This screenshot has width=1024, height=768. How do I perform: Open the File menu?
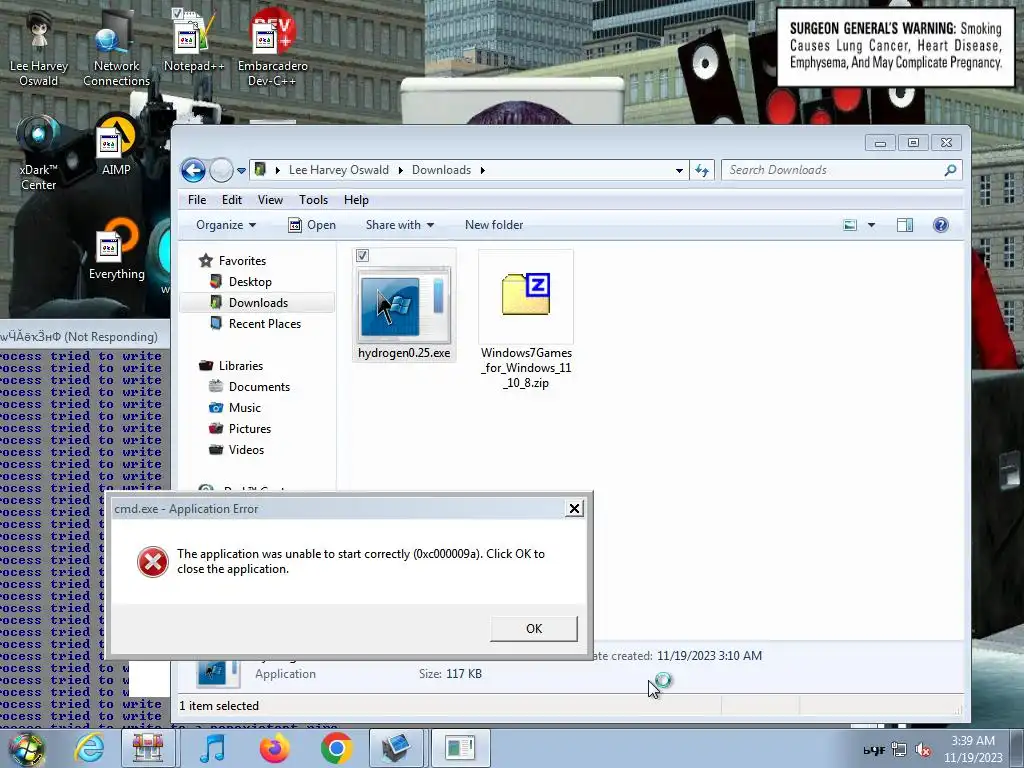coord(197,200)
